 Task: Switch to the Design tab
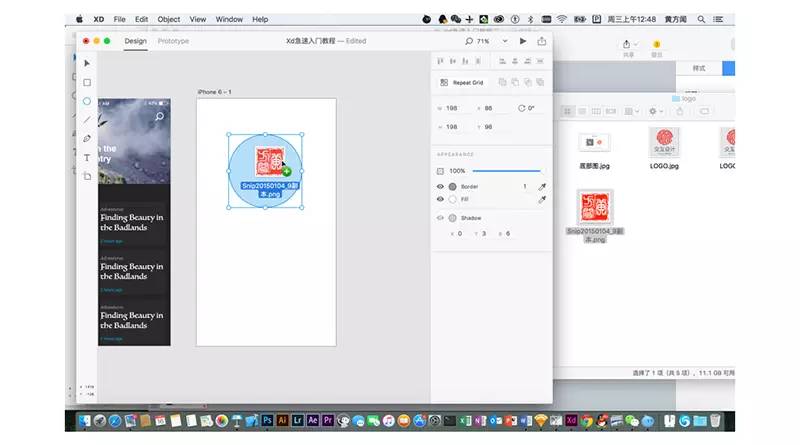coord(135,41)
